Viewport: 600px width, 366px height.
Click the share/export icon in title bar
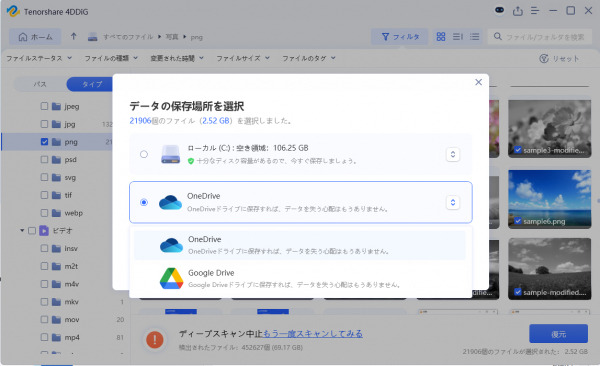click(517, 11)
